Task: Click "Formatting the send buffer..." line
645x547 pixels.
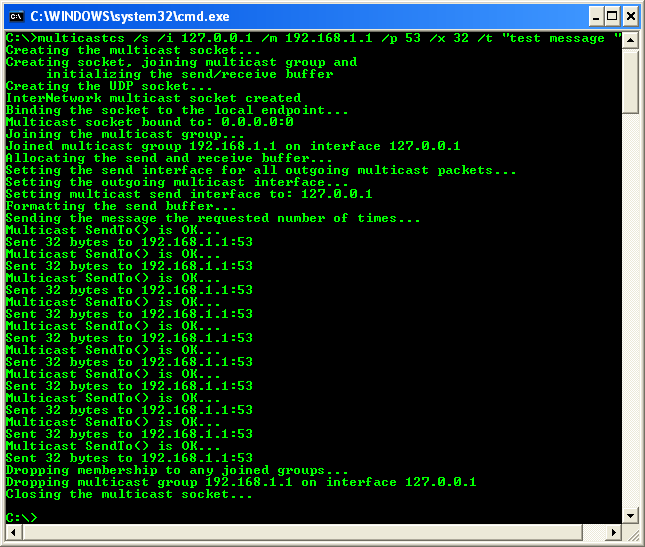Action: [121, 206]
